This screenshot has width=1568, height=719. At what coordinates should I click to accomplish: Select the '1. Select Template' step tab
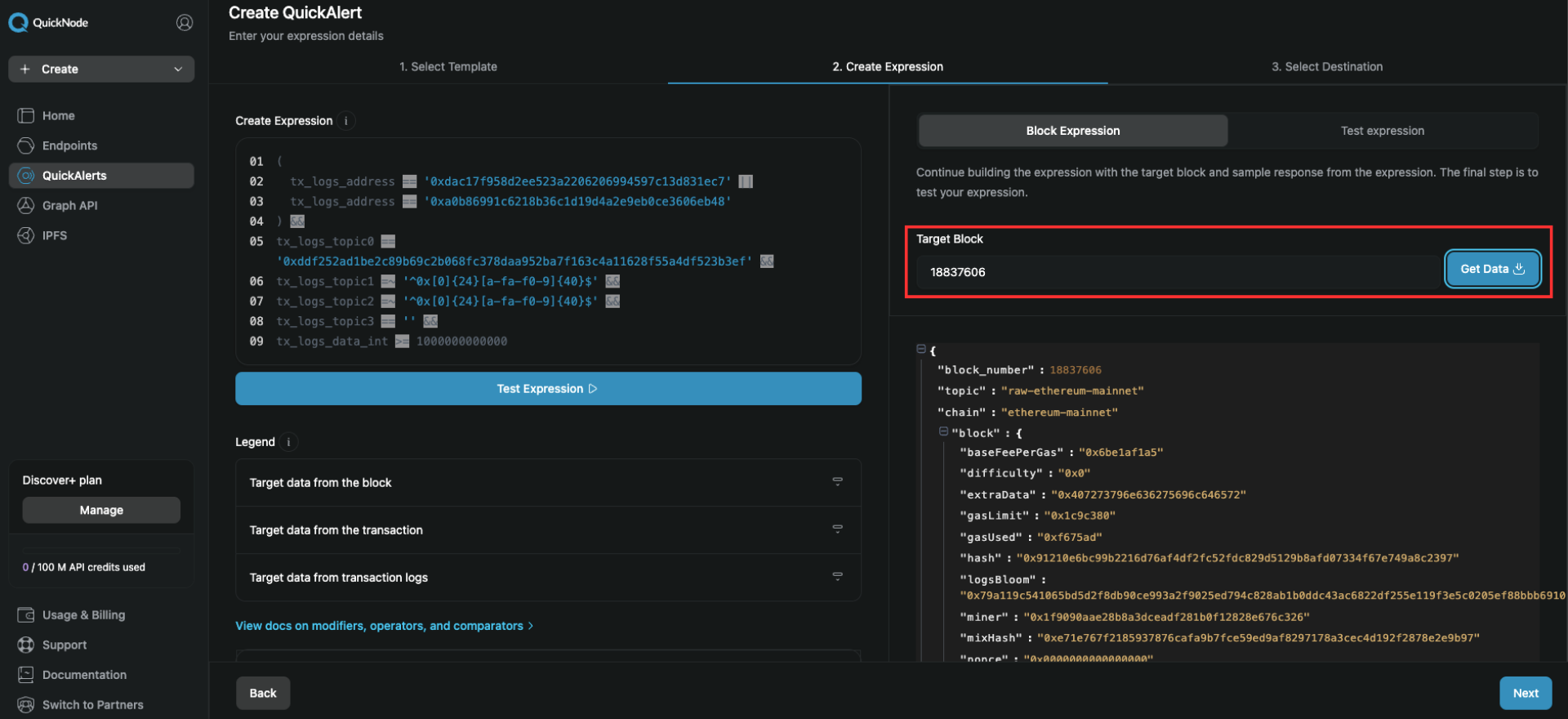coord(448,67)
